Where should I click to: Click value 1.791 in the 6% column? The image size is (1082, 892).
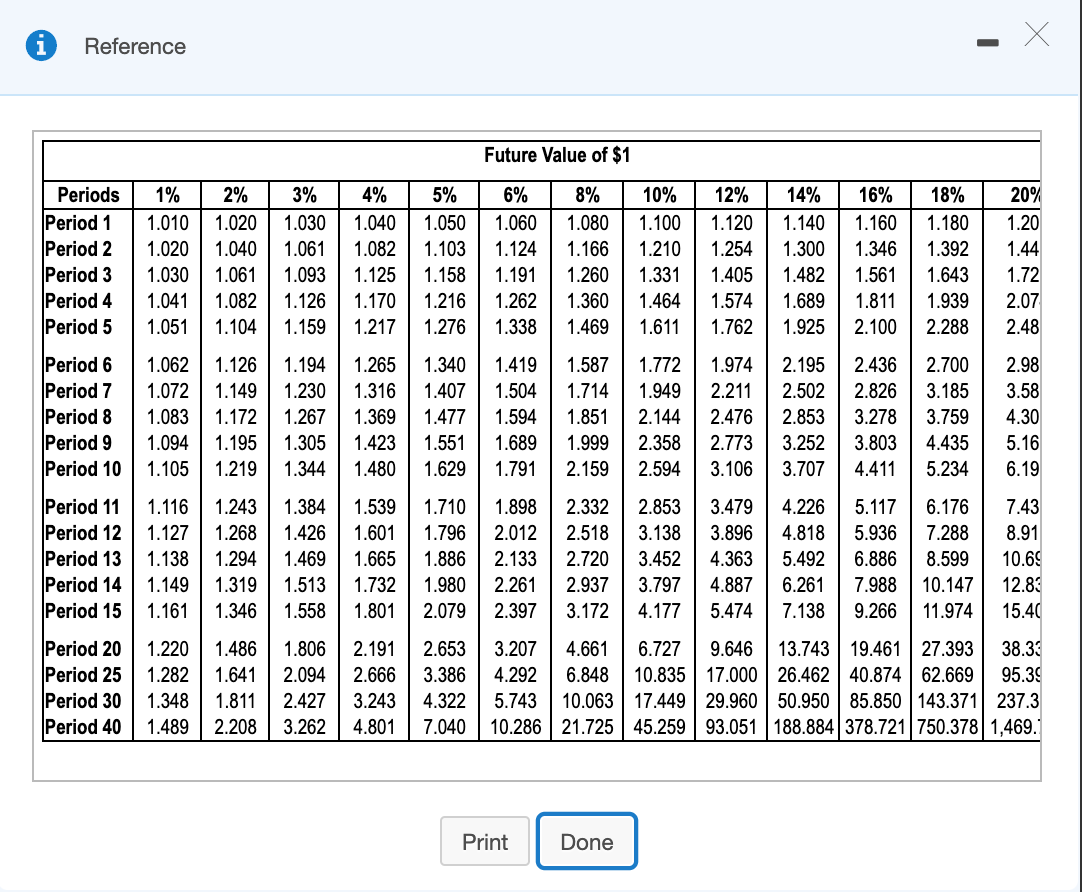(x=515, y=469)
